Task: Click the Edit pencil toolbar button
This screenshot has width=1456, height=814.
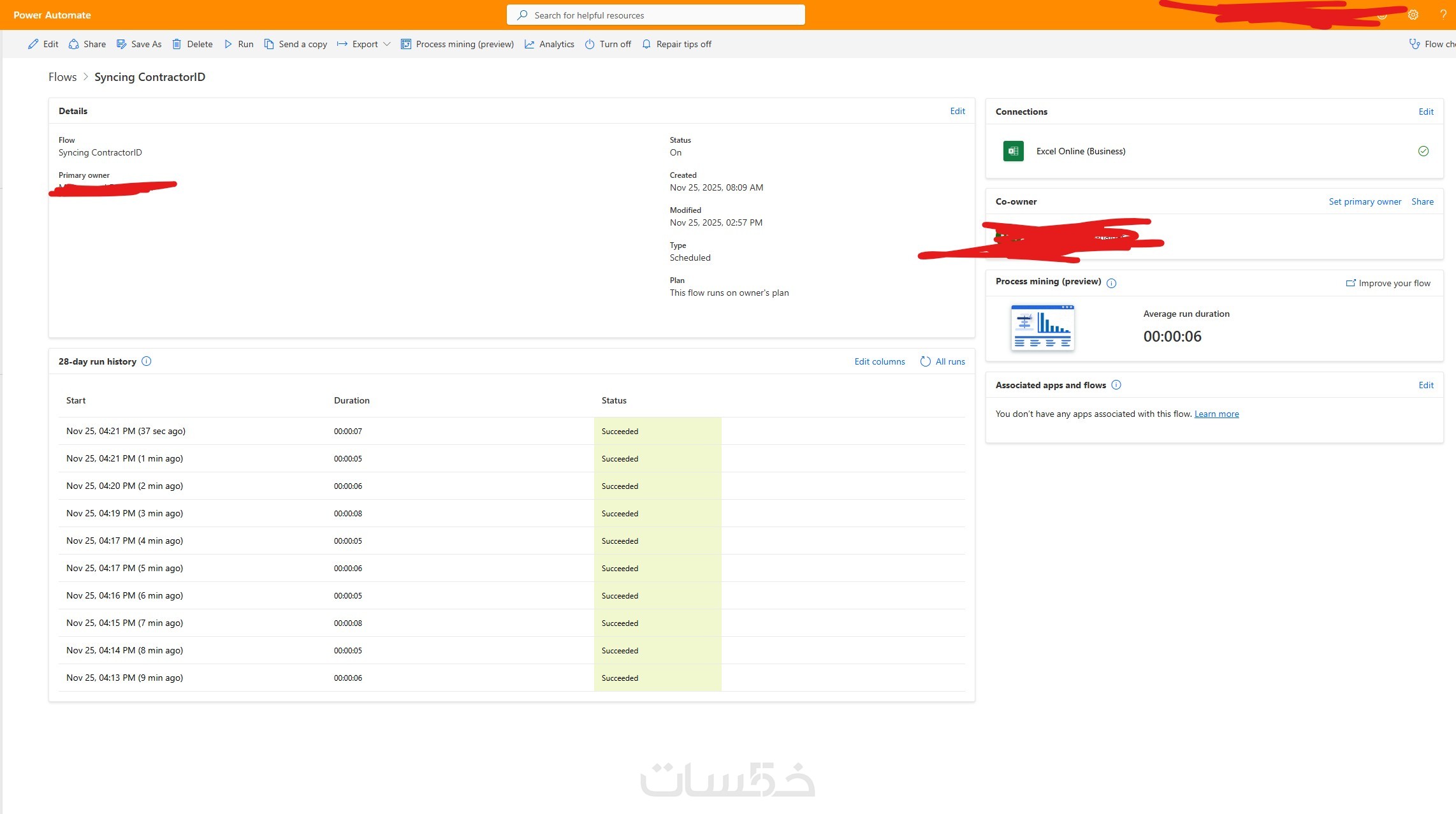Action: (43, 44)
